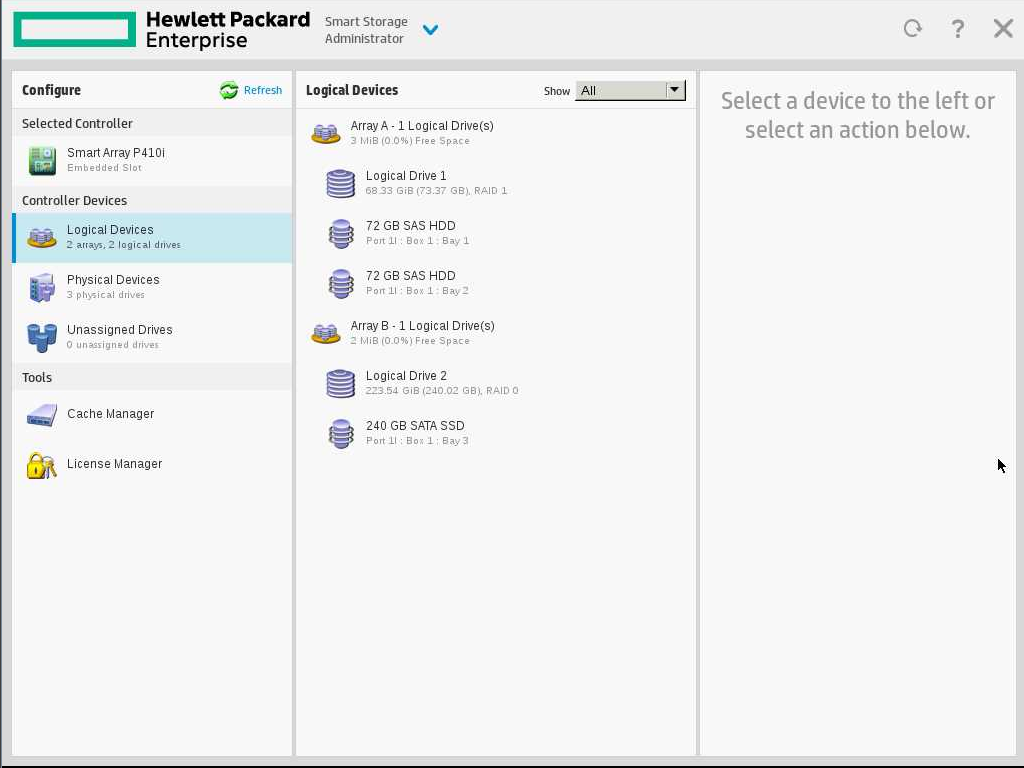Open License Manager tool

pos(152,464)
